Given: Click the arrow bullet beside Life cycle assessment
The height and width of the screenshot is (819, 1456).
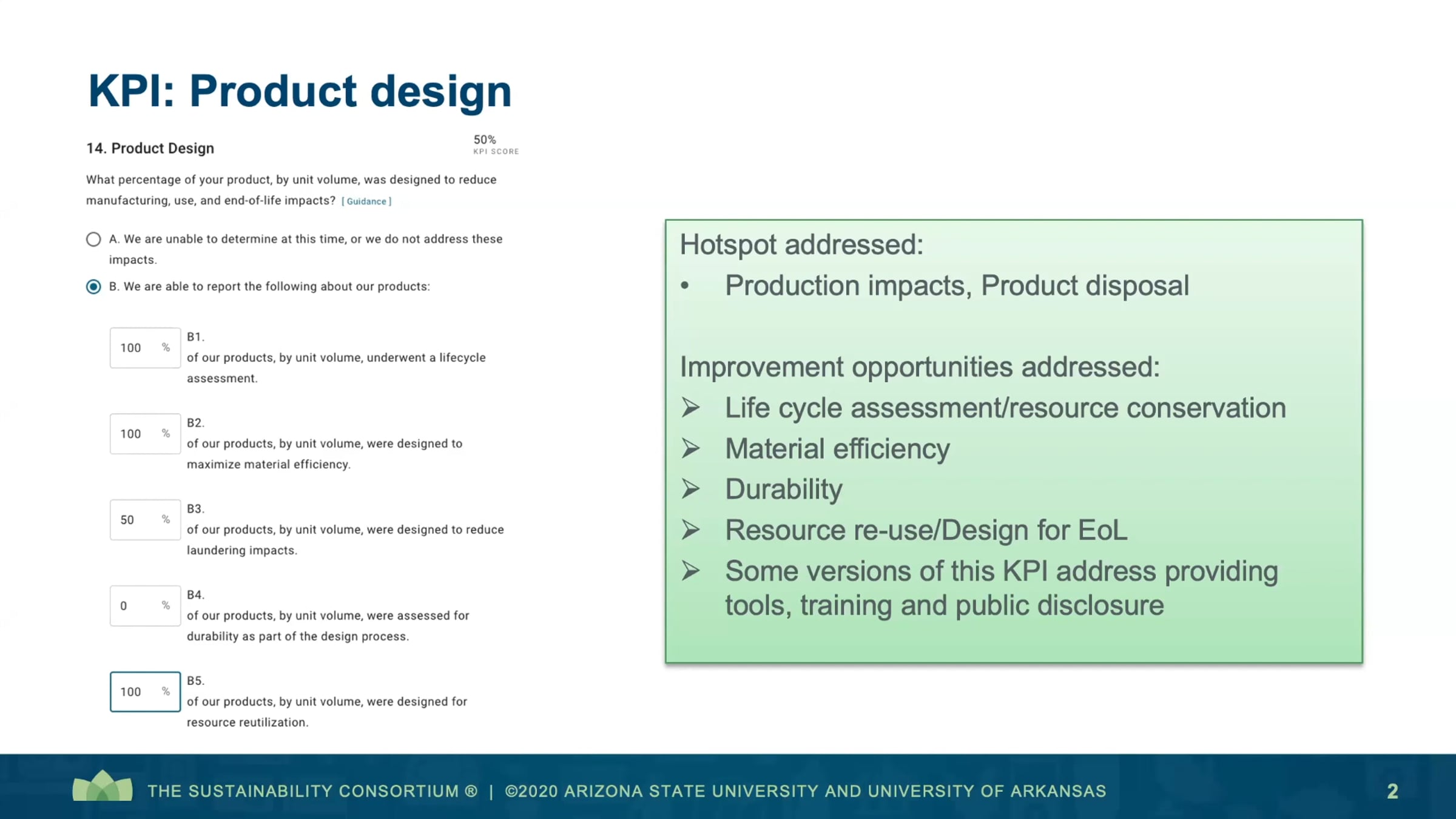Looking at the screenshot, I should click(x=690, y=408).
